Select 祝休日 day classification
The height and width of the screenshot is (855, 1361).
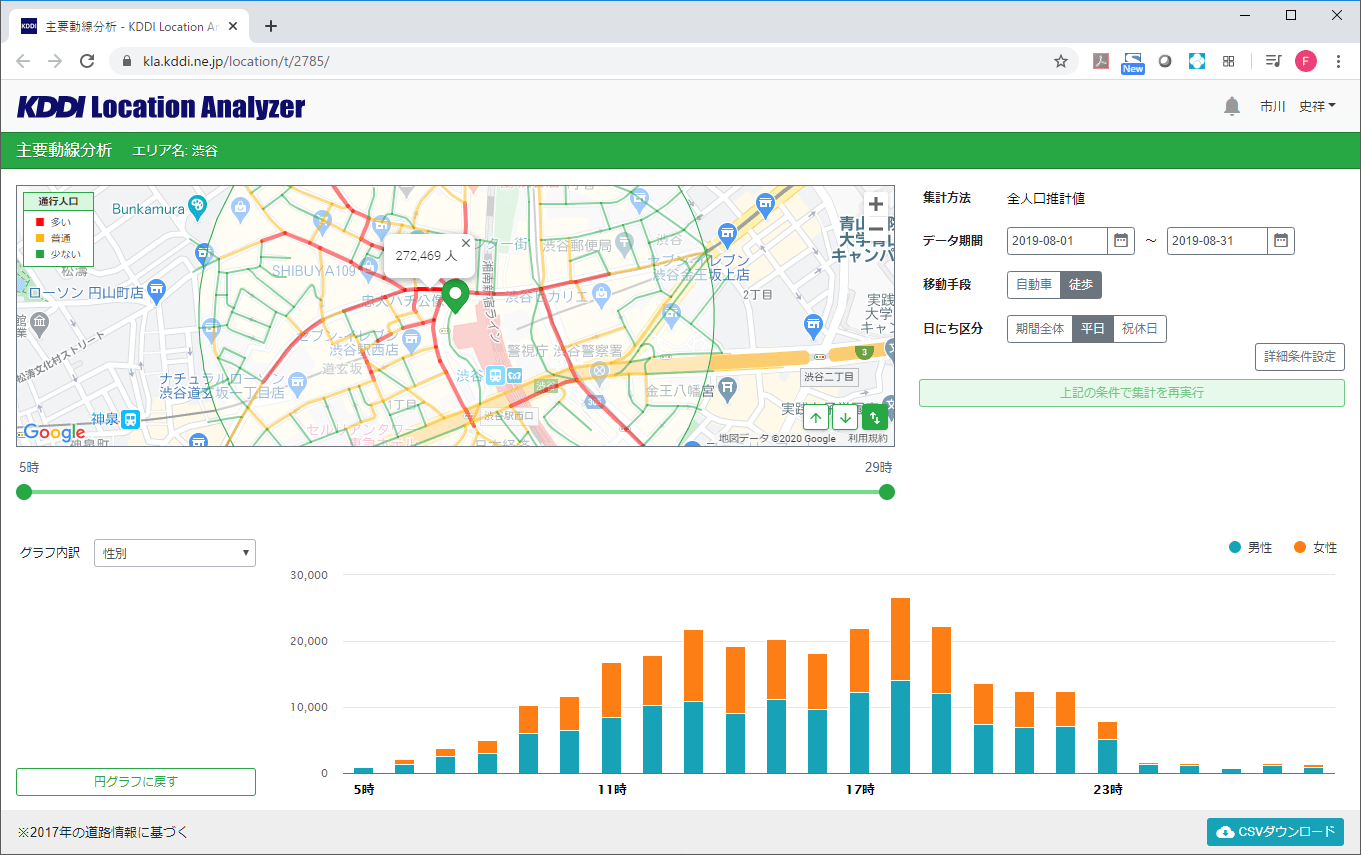point(1140,329)
